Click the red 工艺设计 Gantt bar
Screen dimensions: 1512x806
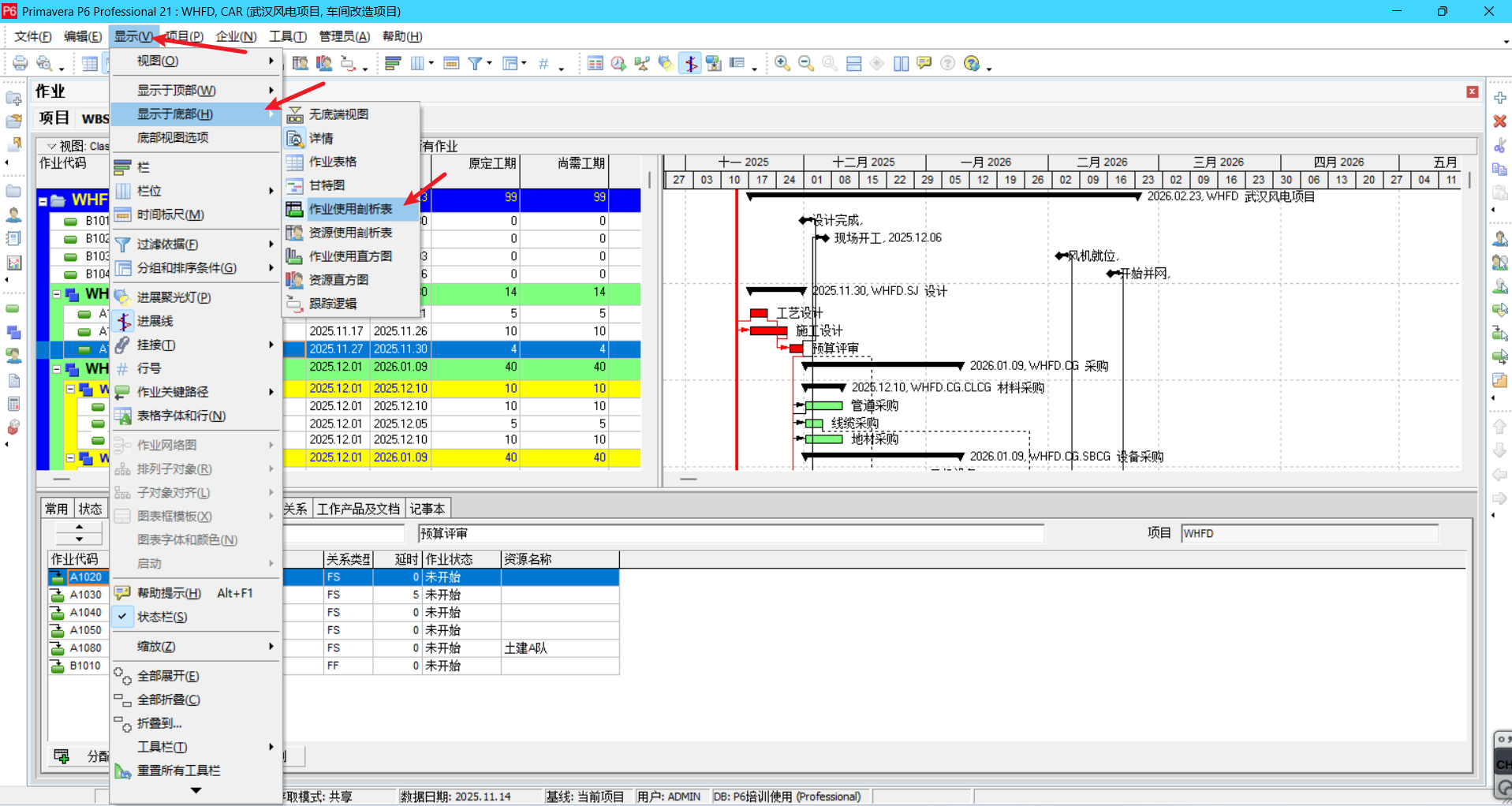tap(759, 313)
